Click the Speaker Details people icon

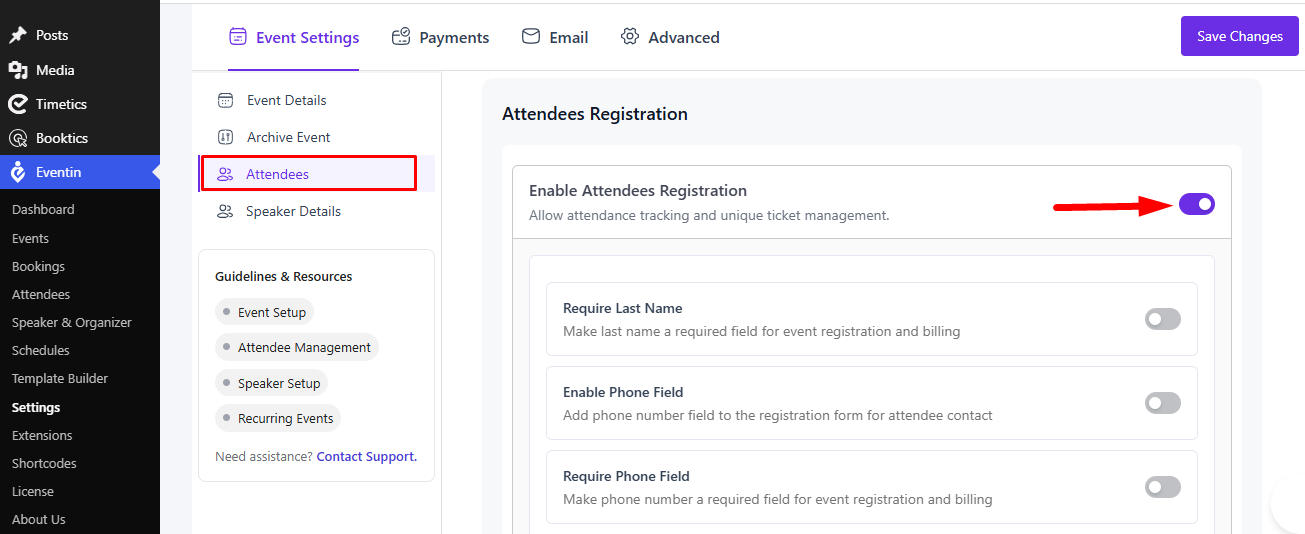(226, 211)
